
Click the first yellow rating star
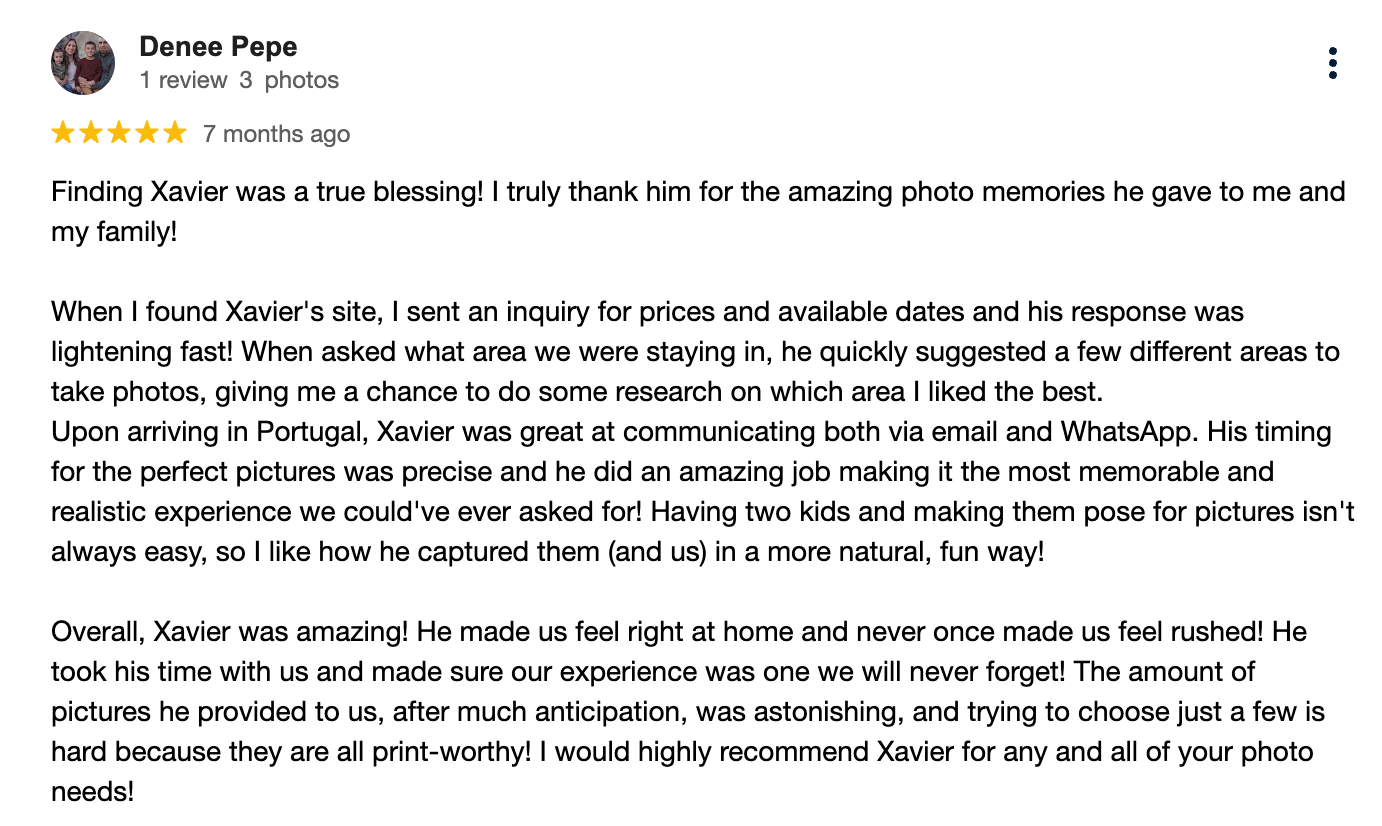click(63, 132)
